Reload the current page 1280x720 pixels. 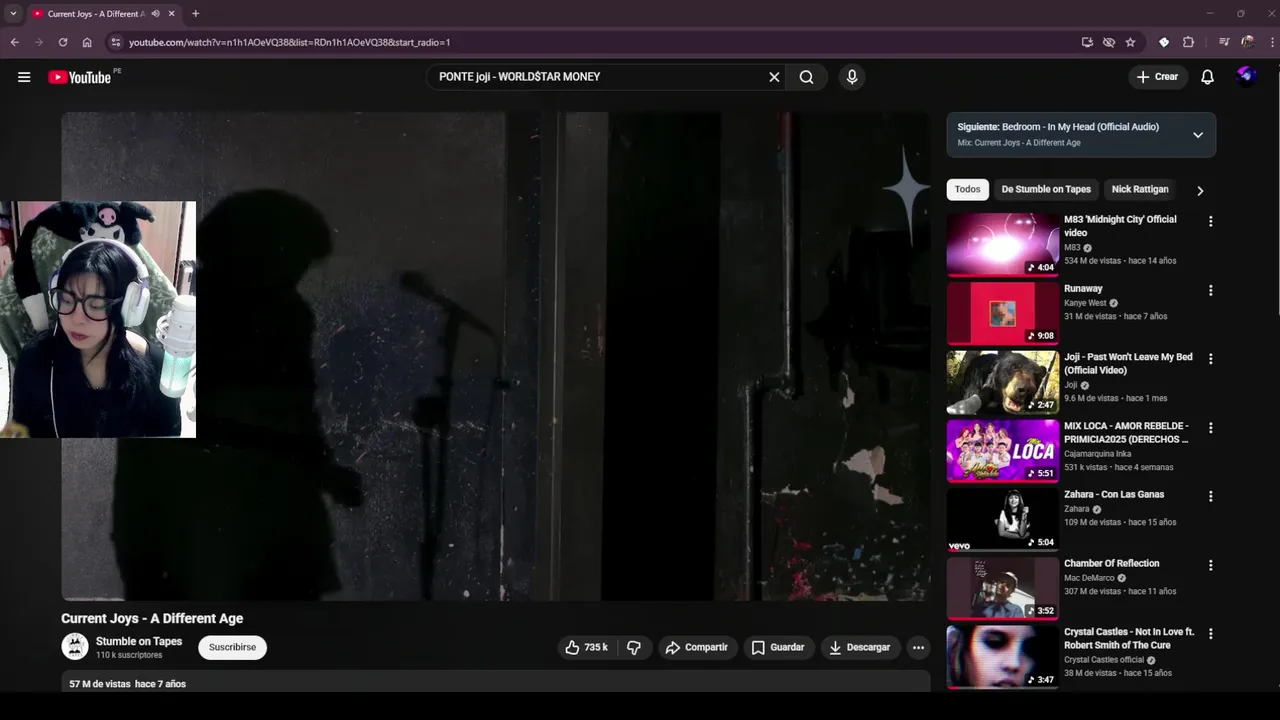pos(63,42)
